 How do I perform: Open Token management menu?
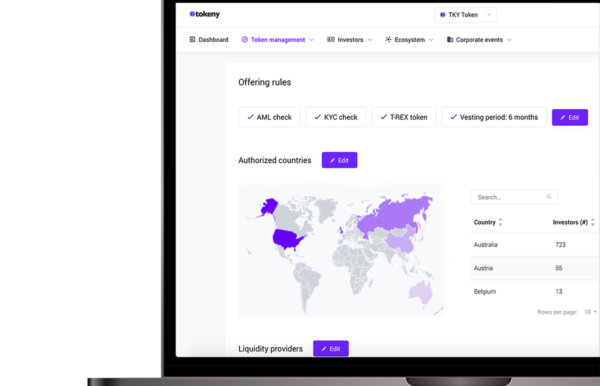point(278,40)
